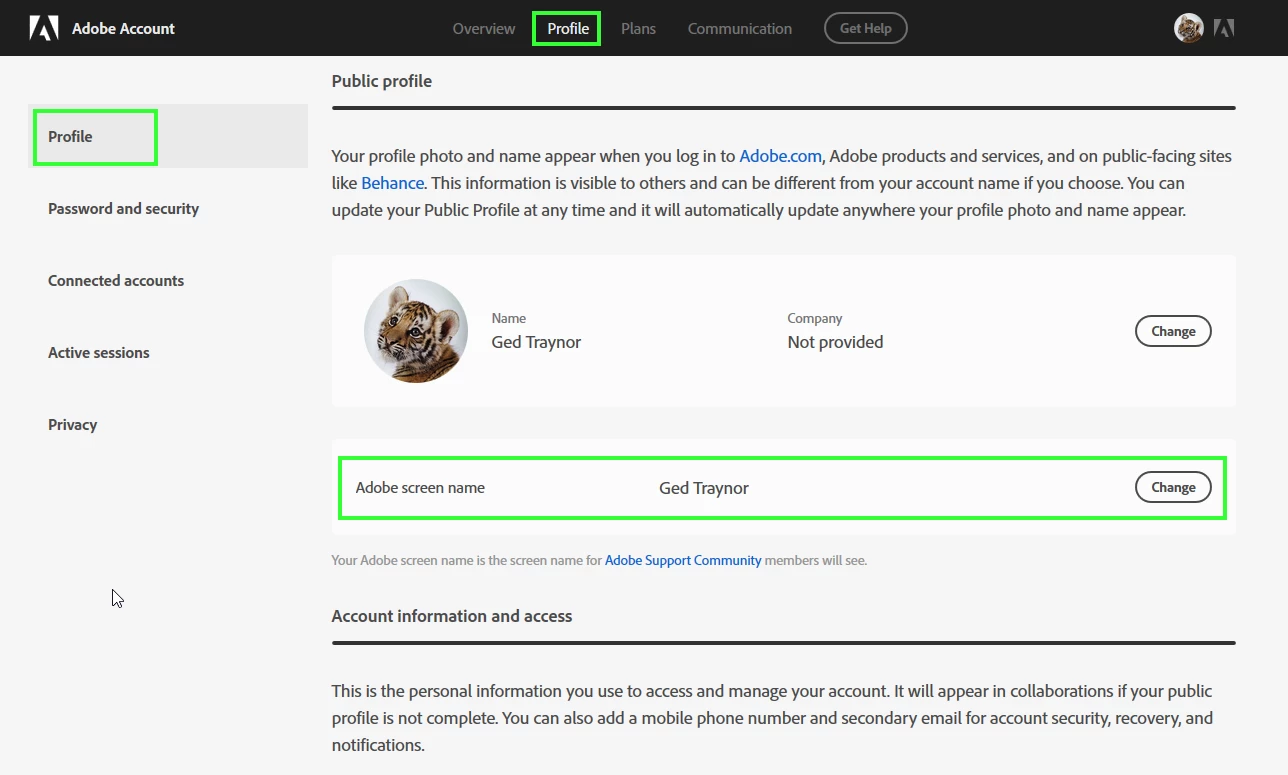
Task: Click the Adobe Account title text
Action: [x=123, y=28]
